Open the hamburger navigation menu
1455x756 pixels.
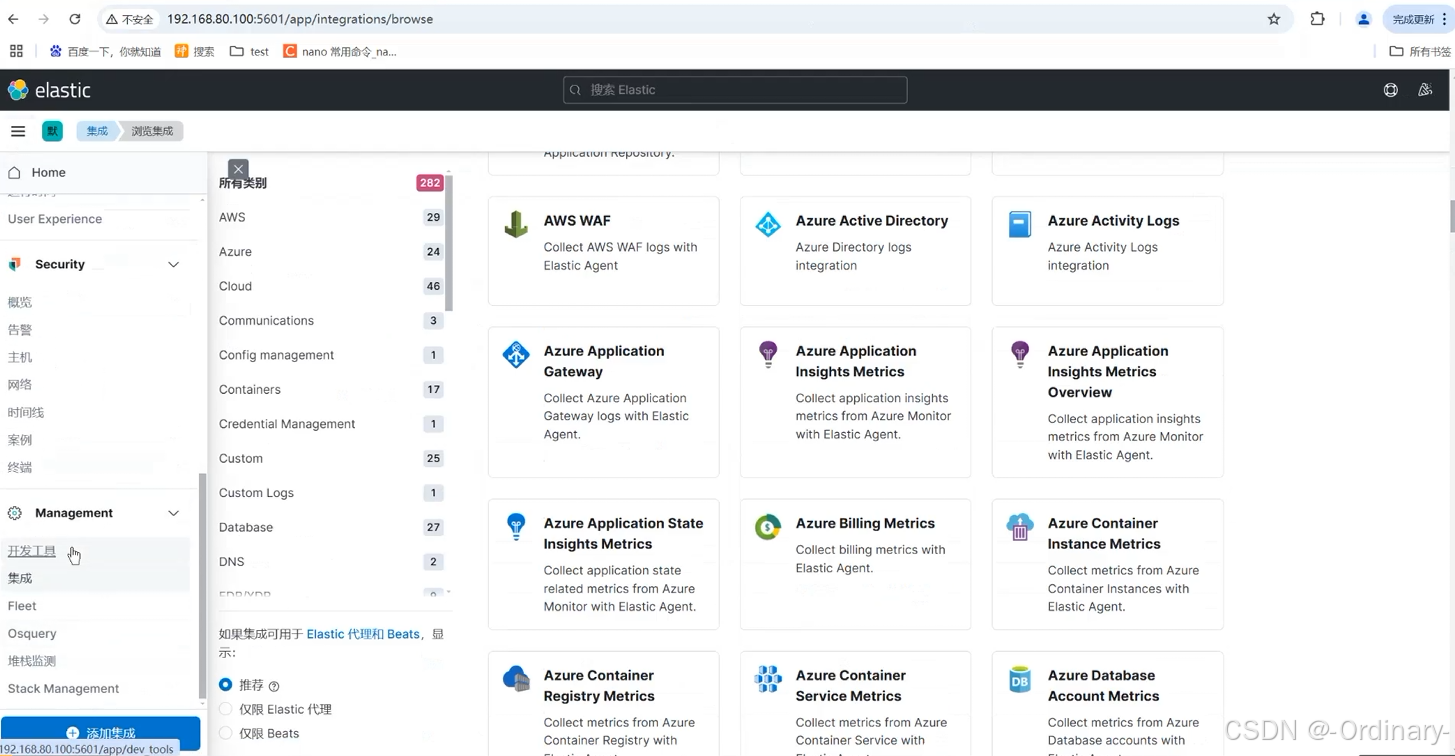(x=18, y=131)
